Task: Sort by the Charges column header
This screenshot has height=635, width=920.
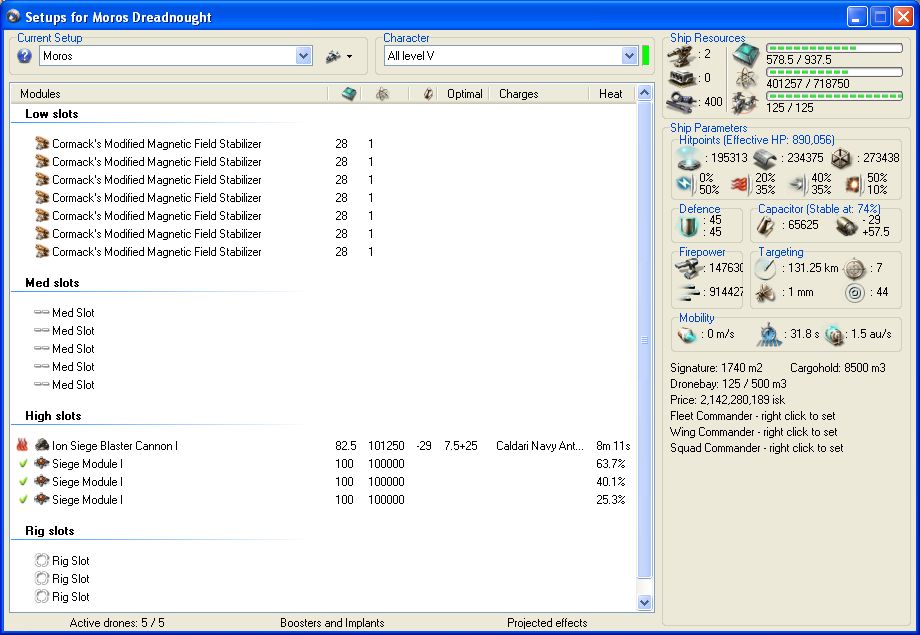Action: 518,94
